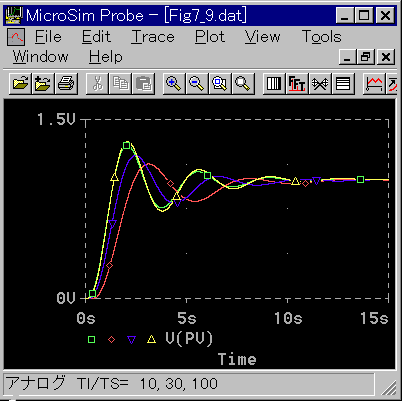The image size is (402, 401).
Task: Click the Paste clipboard icon
Action: [x=143, y=83]
